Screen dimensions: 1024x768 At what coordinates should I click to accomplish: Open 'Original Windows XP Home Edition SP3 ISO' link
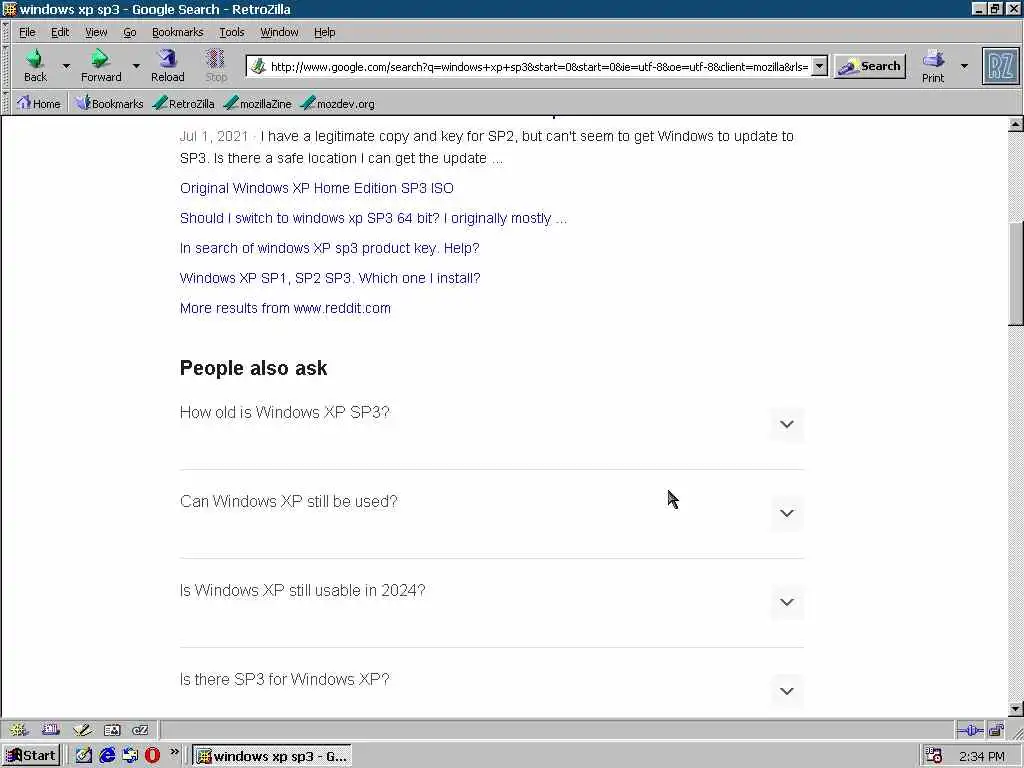317,188
